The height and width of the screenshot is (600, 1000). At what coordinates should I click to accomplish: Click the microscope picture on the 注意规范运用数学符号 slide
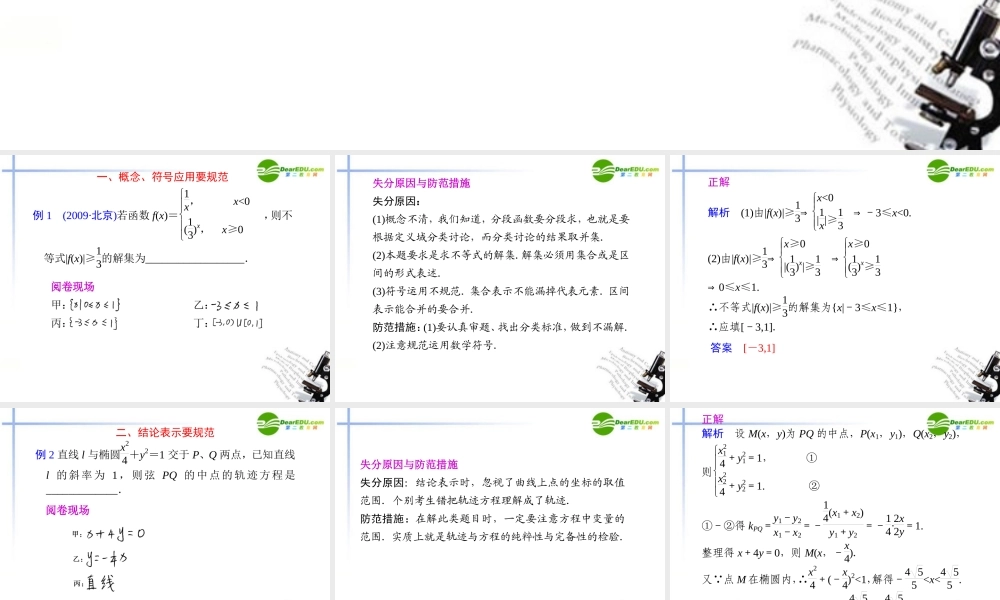631,375
